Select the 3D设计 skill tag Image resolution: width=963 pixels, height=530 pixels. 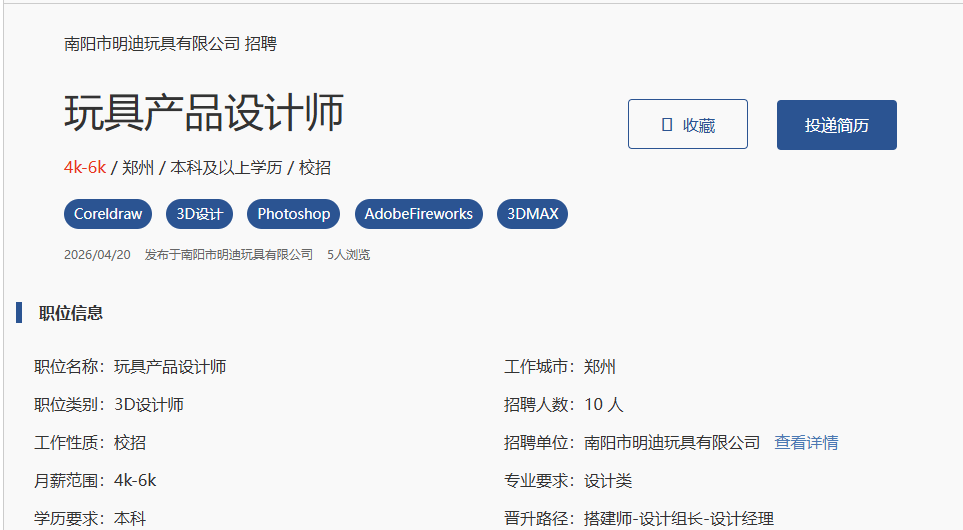click(x=200, y=214)
